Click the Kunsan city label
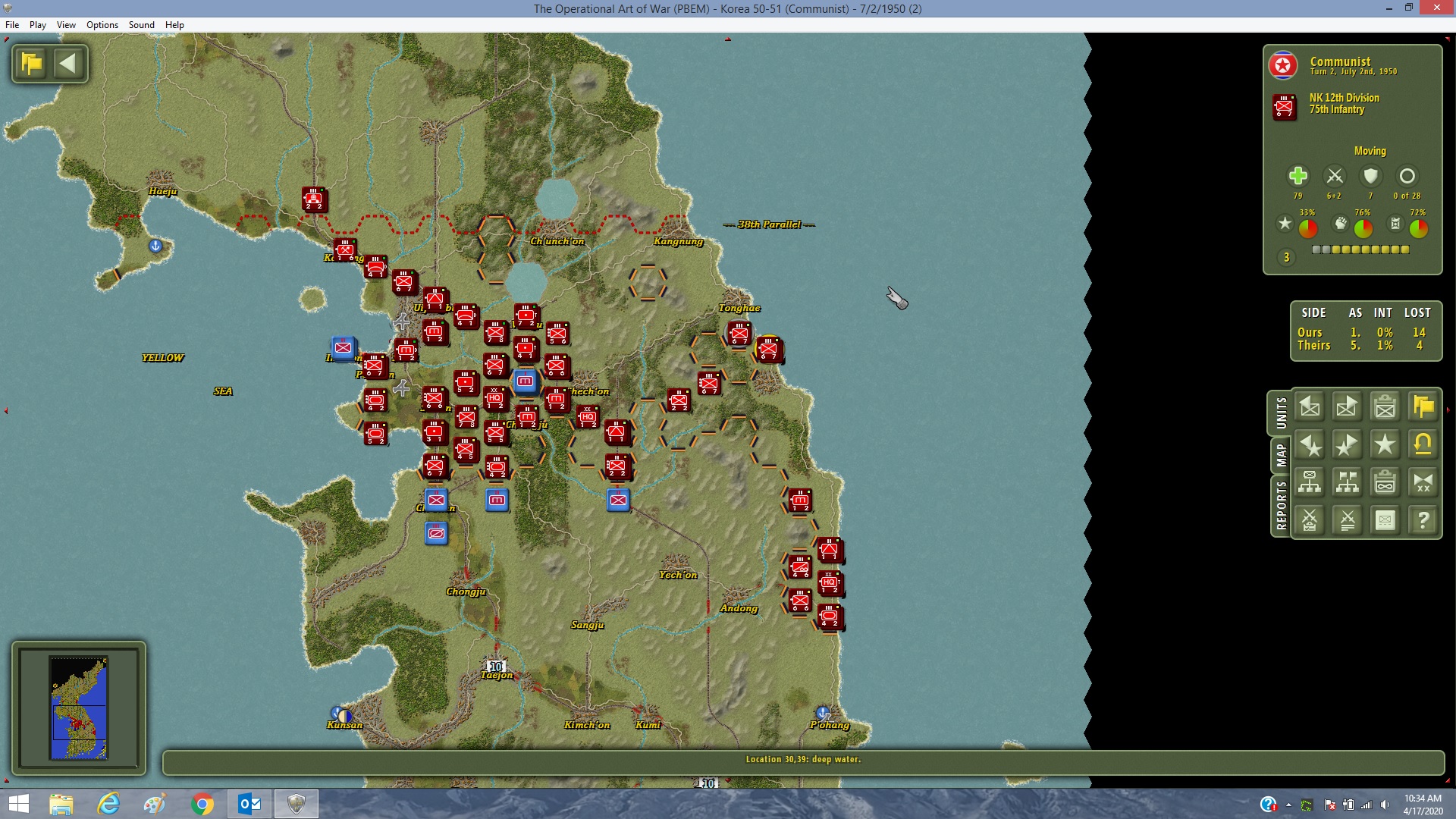Image resolution: width=1456 pixels, height=819 pixels. (x=345, y=725)
